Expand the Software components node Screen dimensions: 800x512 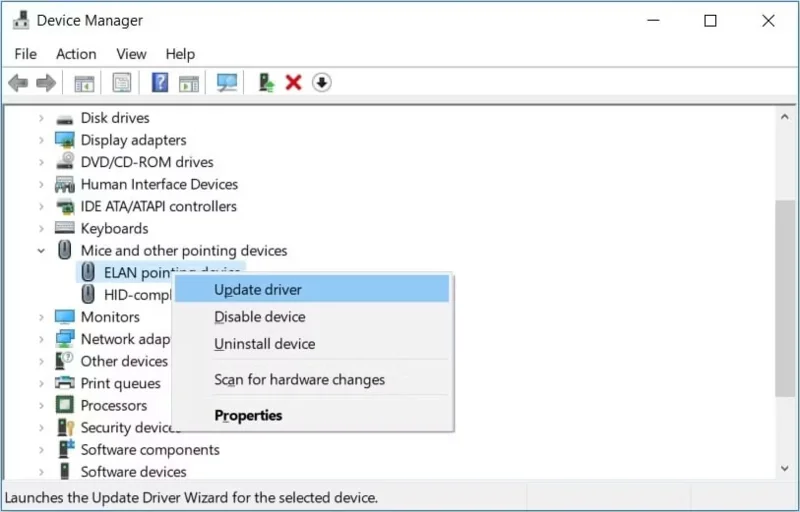(41, 450)
